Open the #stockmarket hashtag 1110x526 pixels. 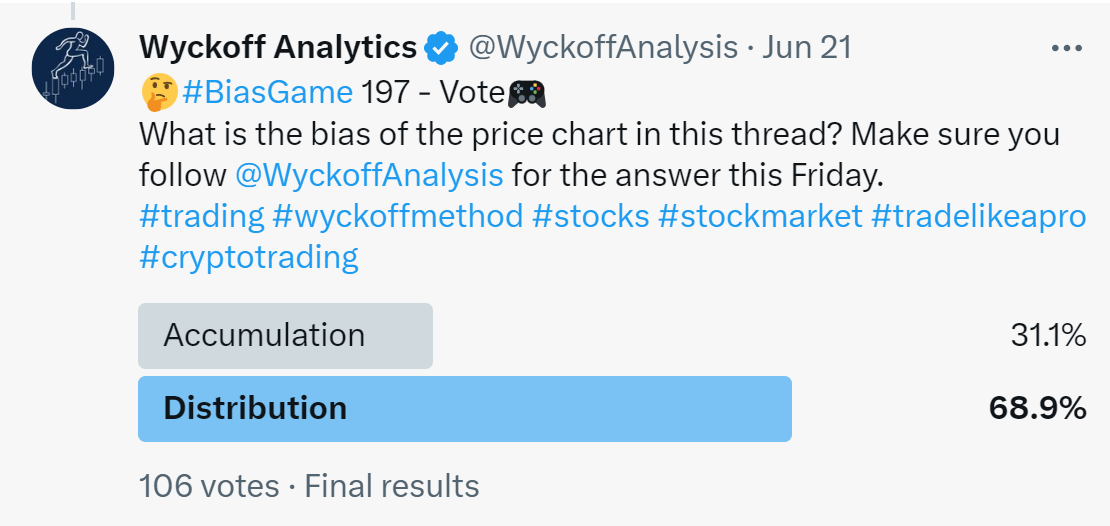[x=760, y=216]
